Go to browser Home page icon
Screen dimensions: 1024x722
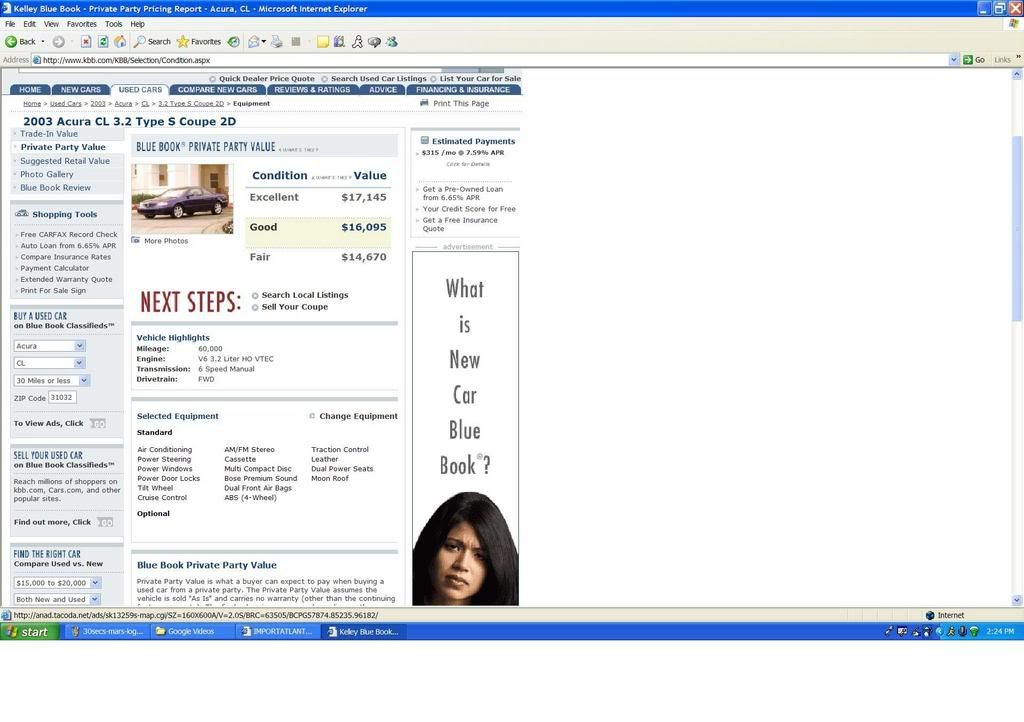(x=120, y=42)
